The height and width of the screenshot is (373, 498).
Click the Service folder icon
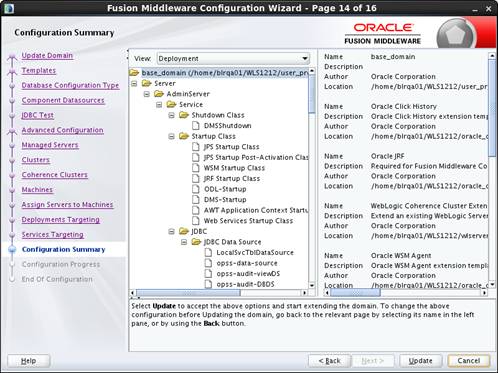pos(171,104)
